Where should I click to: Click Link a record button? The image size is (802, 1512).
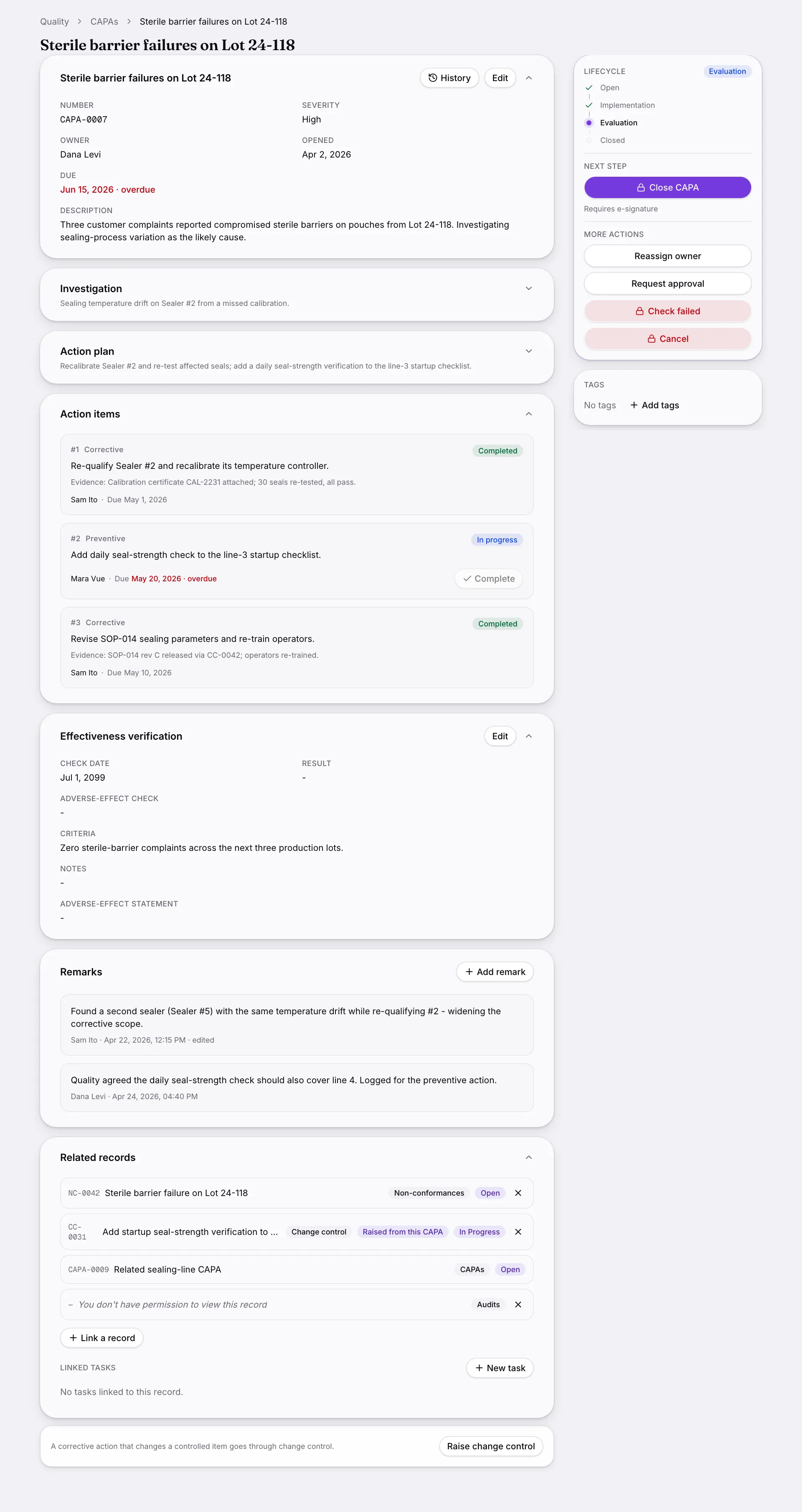point(102,1338)
